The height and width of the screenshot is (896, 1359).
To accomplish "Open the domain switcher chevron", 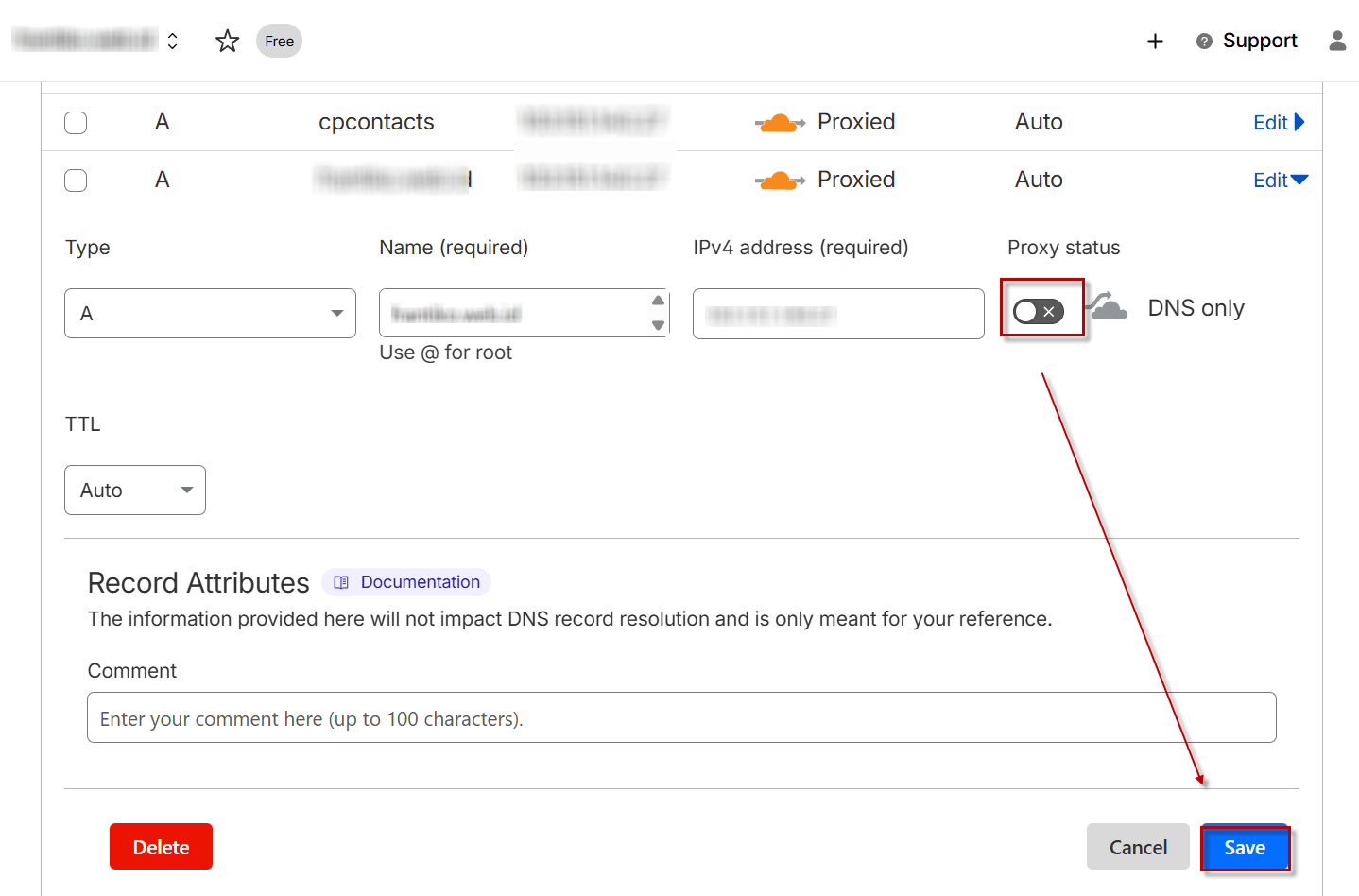I will click(x=172, y=41).
